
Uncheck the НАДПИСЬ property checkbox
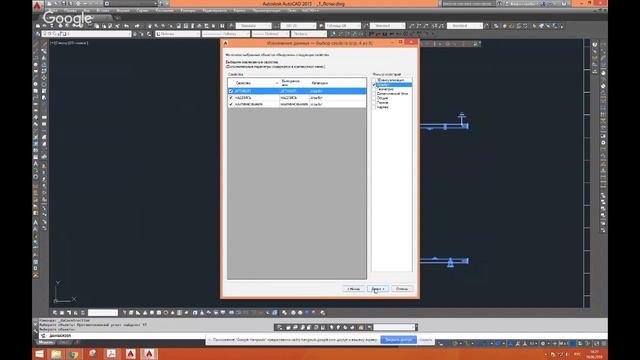point(231,98)
